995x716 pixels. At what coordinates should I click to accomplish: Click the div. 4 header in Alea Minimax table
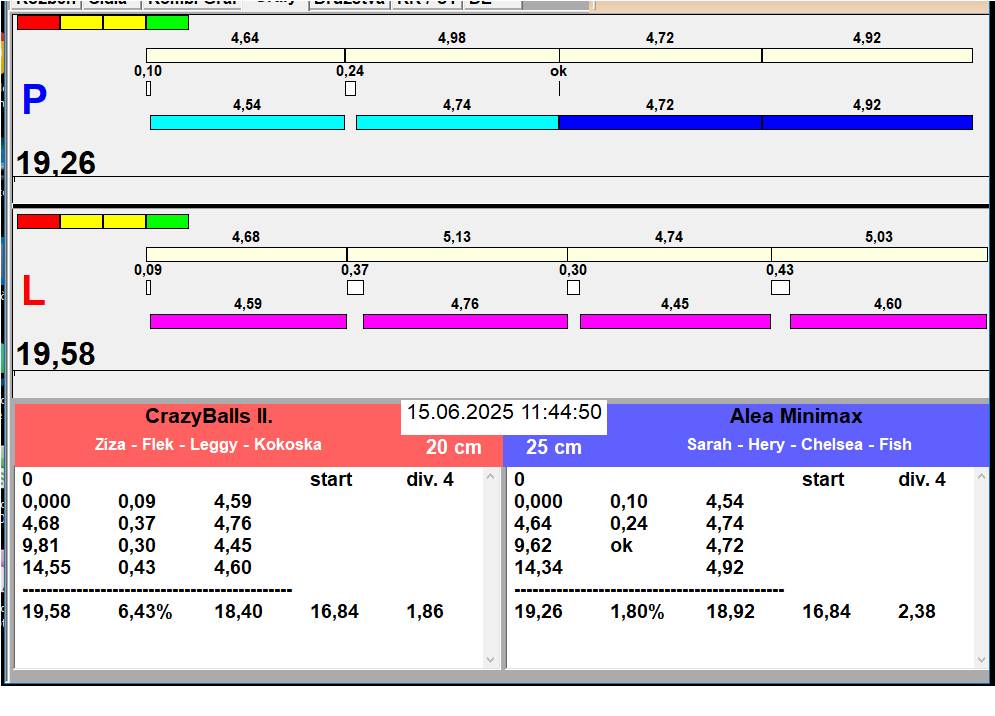click(921, 479)
